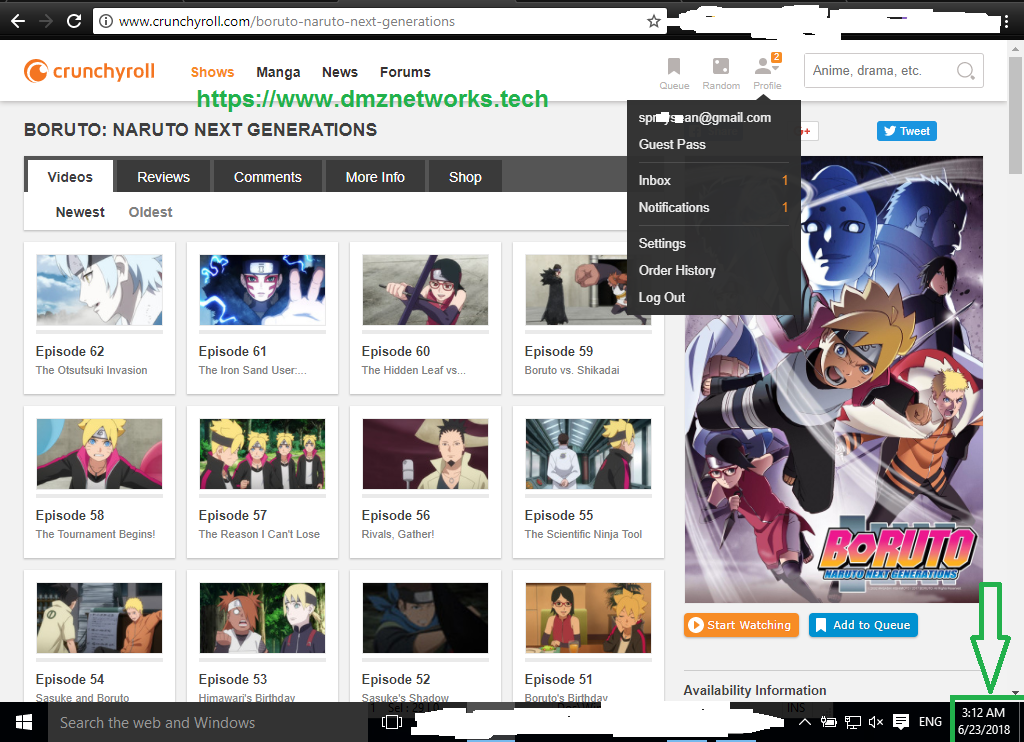Click the page vertical scrollbar thumb
Screen dimensions: 1024x742
click(1015, 115)
